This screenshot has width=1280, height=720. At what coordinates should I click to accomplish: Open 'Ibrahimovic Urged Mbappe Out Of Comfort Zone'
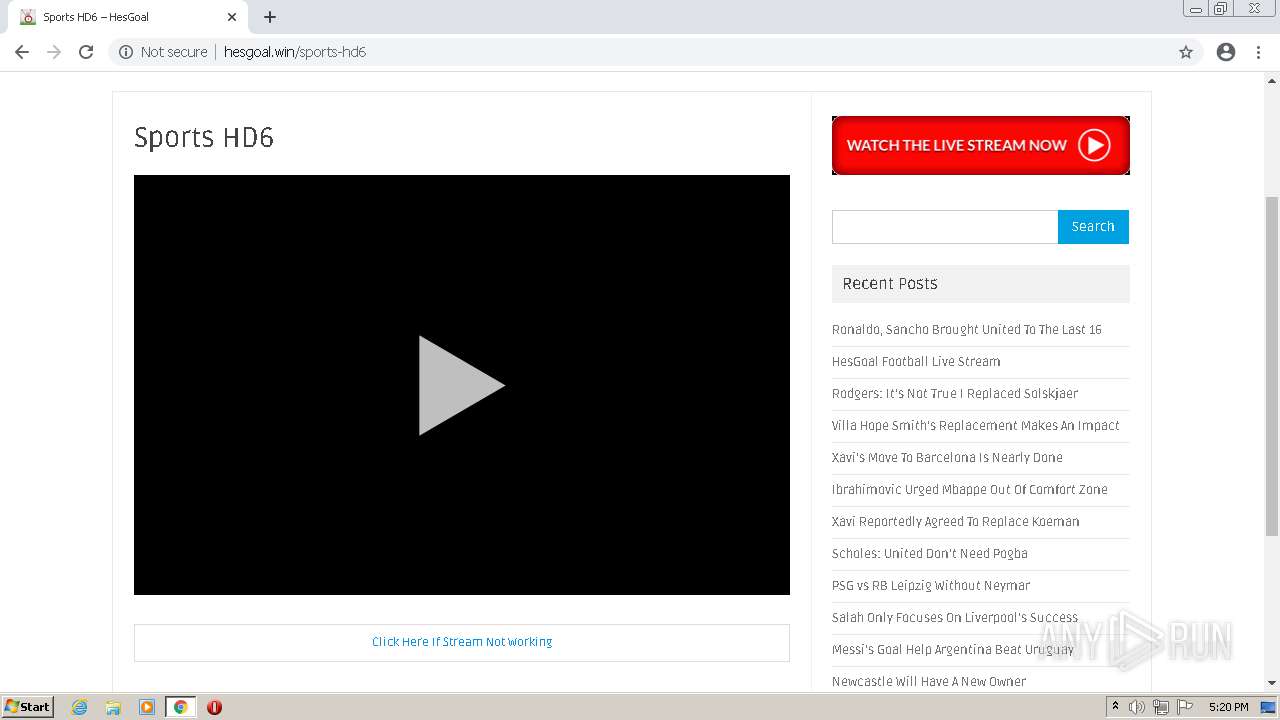[970, 489]
